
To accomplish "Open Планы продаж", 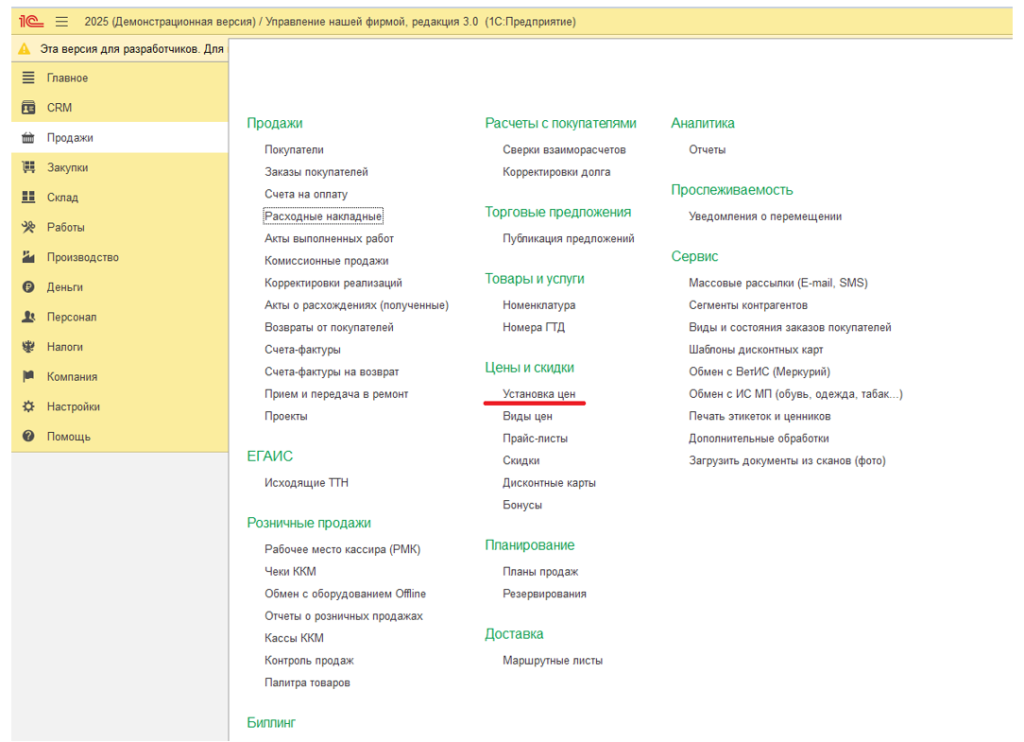I will point(540,572).
